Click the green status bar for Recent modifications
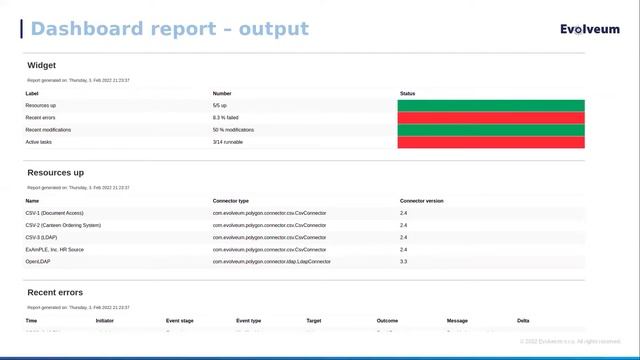This screenshot has width=640, height=360. [x=491, y=130]
